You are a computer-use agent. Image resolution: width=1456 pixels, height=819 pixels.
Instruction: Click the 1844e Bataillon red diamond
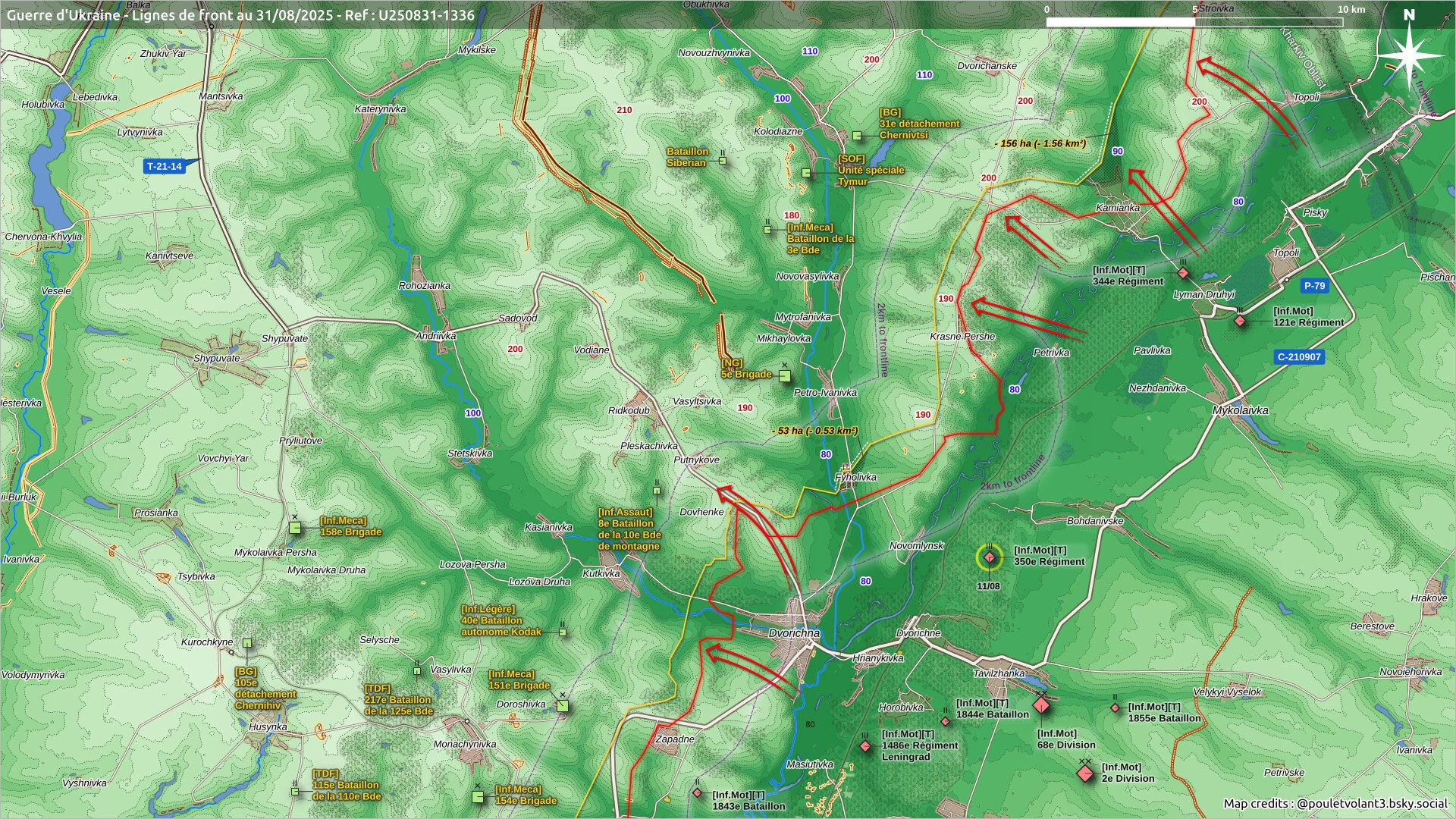946,721
